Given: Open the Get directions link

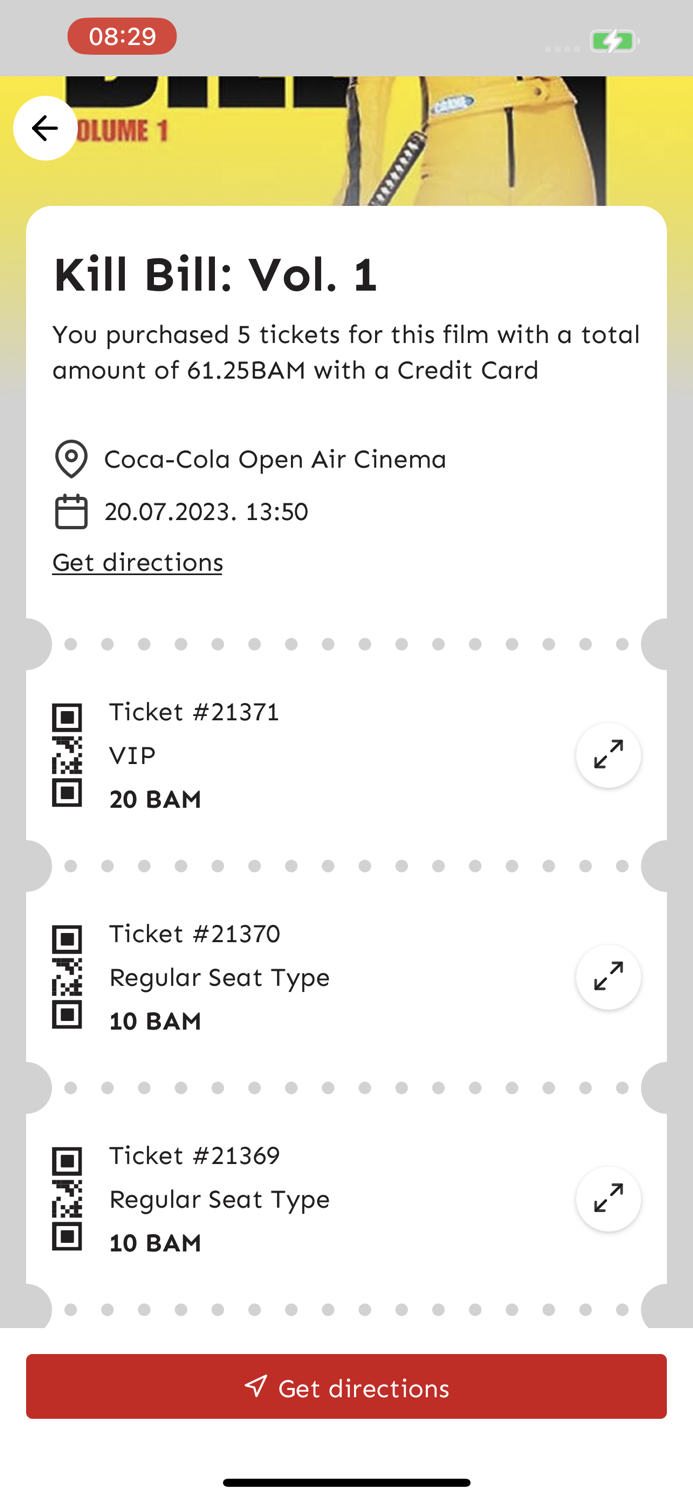Looking at the screenshot, I should click(137, 562).
